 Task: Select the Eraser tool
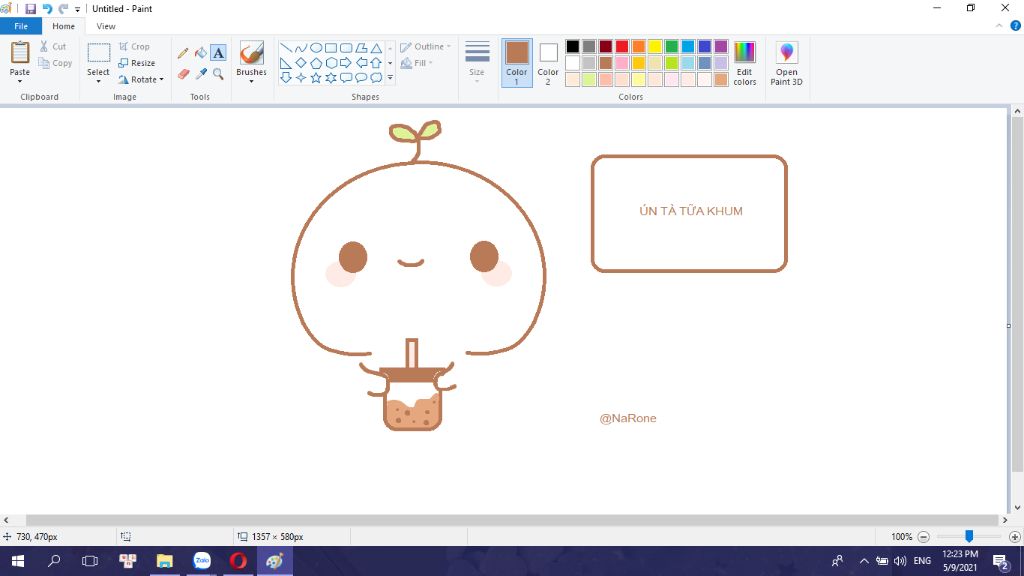pos(183,74)
